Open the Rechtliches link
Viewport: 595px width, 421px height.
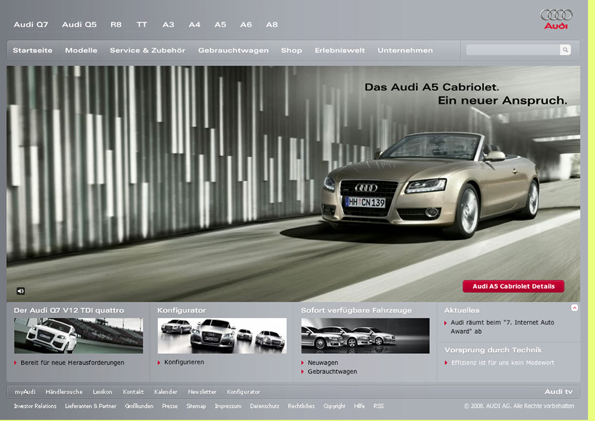point(301,406)
